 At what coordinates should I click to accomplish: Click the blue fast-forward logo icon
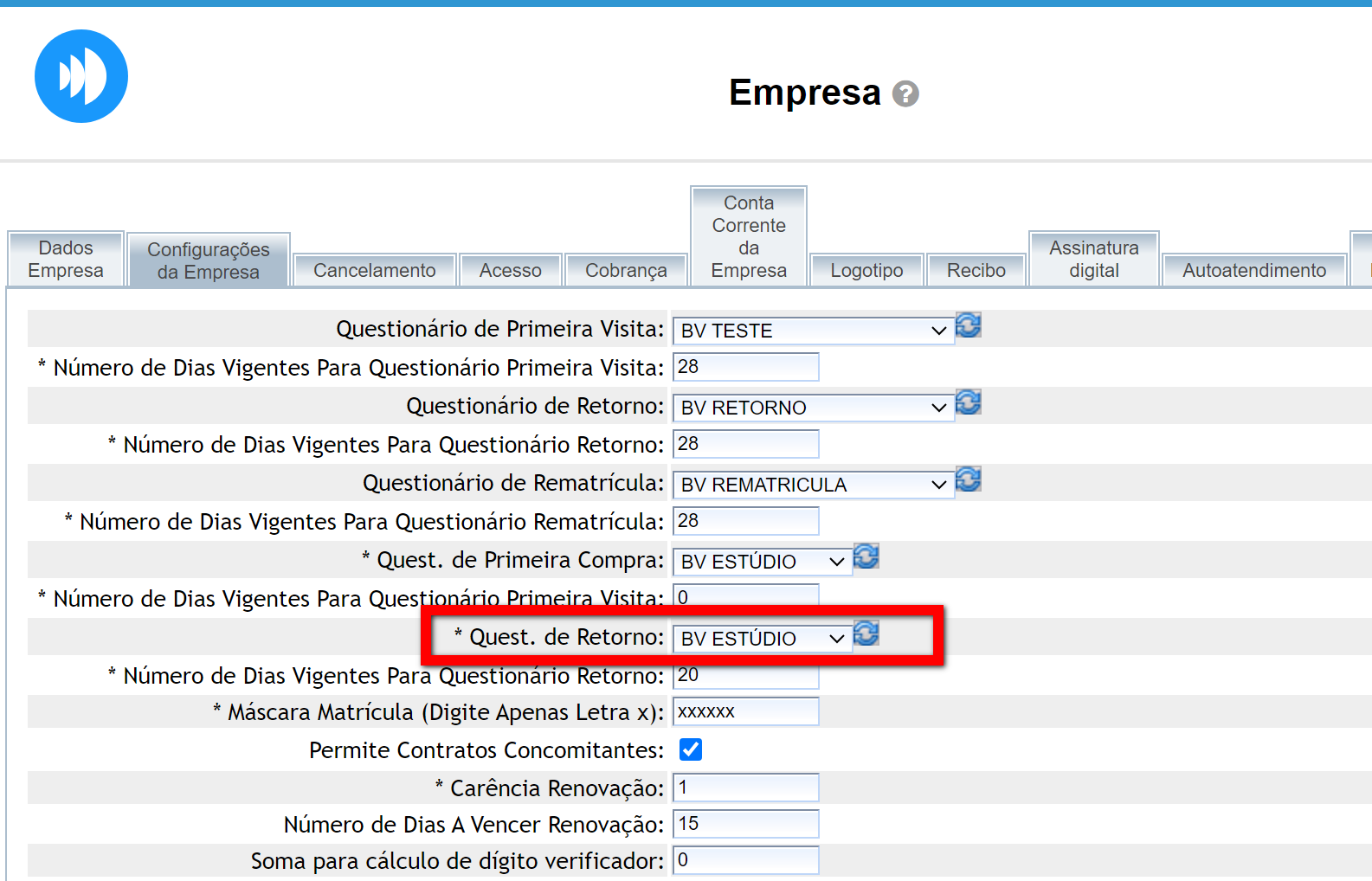click(81, 76)
